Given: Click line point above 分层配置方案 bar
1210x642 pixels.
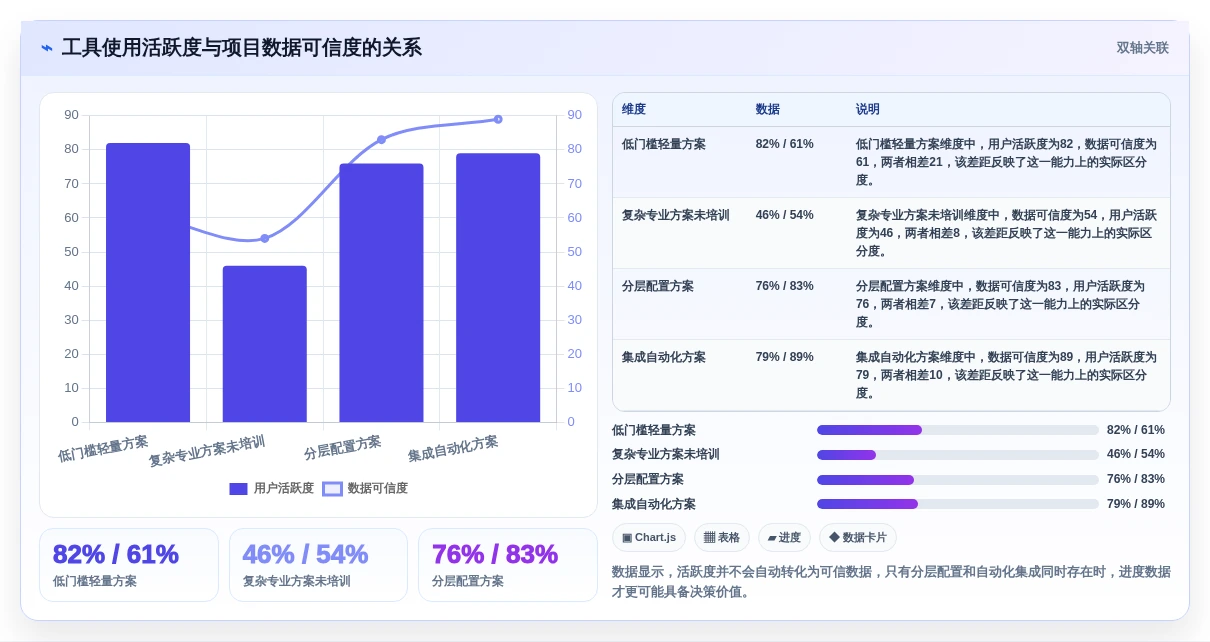Looking at the screenshot, I should pyautogui.click(x=381, y=139).
